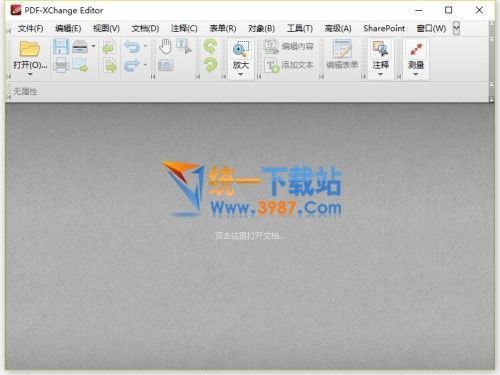The width and height of the screenshot is (500, 375).
Task: Expand dropdown arrow below 打开(O) button
Action: (x=30, y=74)
